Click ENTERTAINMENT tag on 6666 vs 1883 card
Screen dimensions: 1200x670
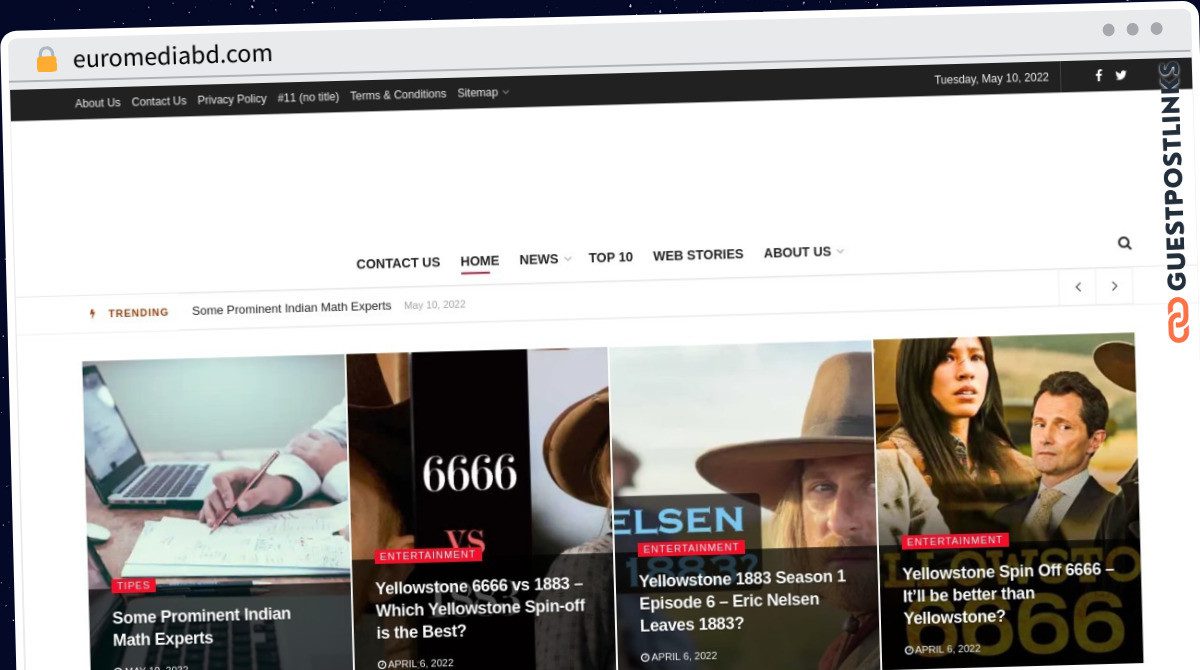(x=428, y=555)
